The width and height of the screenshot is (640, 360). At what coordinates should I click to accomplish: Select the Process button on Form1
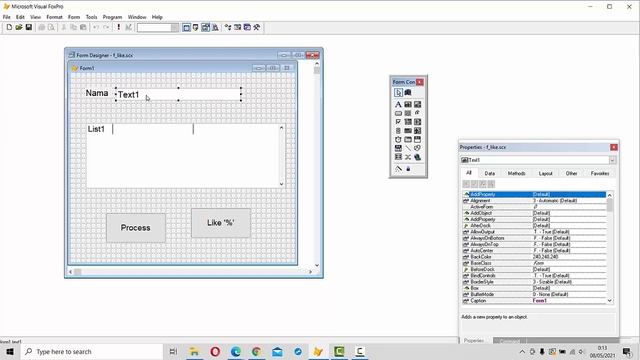(x=136, y=228)
